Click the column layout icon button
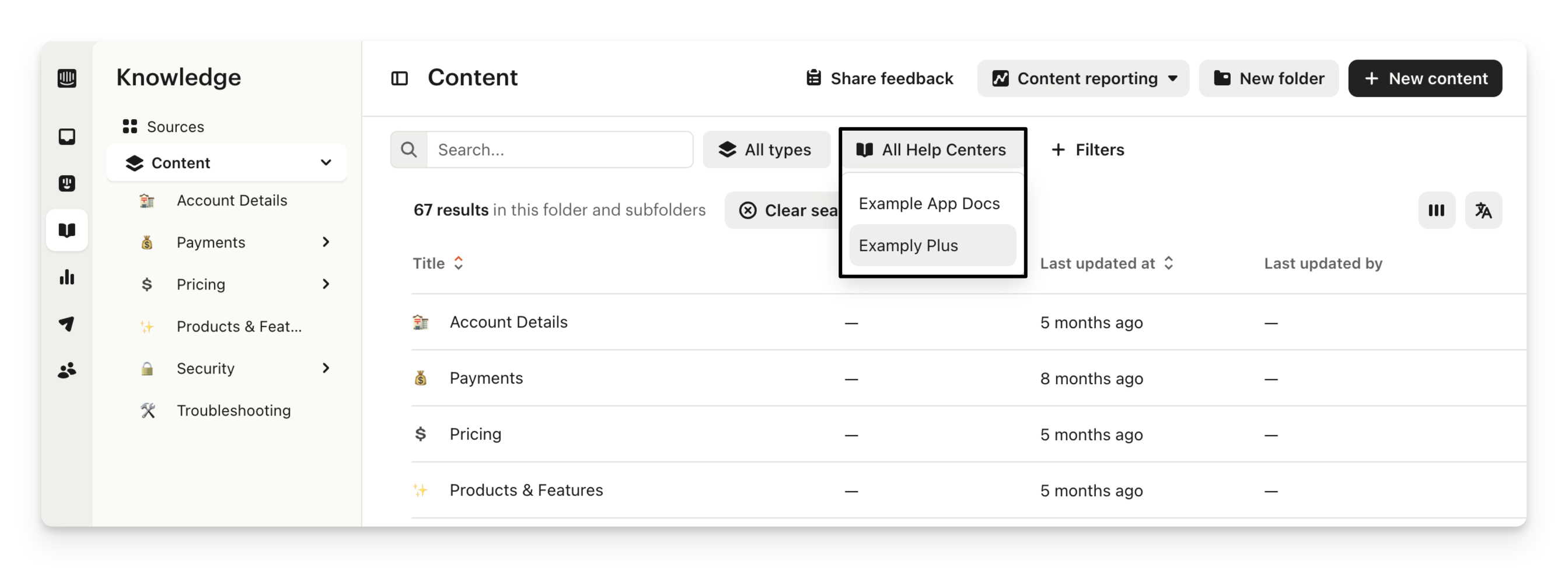1568x568 pixels. [1436, 211]
